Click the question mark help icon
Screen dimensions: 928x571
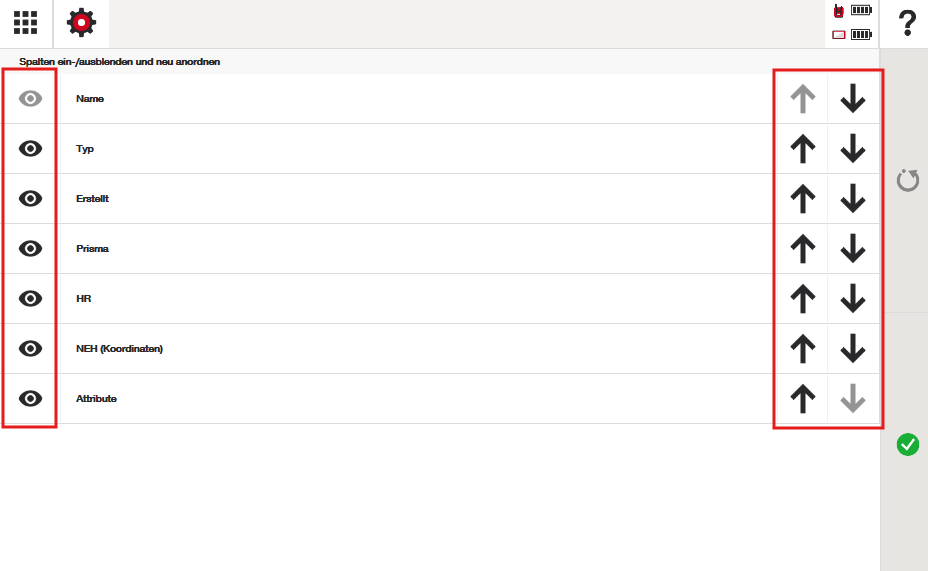coord(907,22)
